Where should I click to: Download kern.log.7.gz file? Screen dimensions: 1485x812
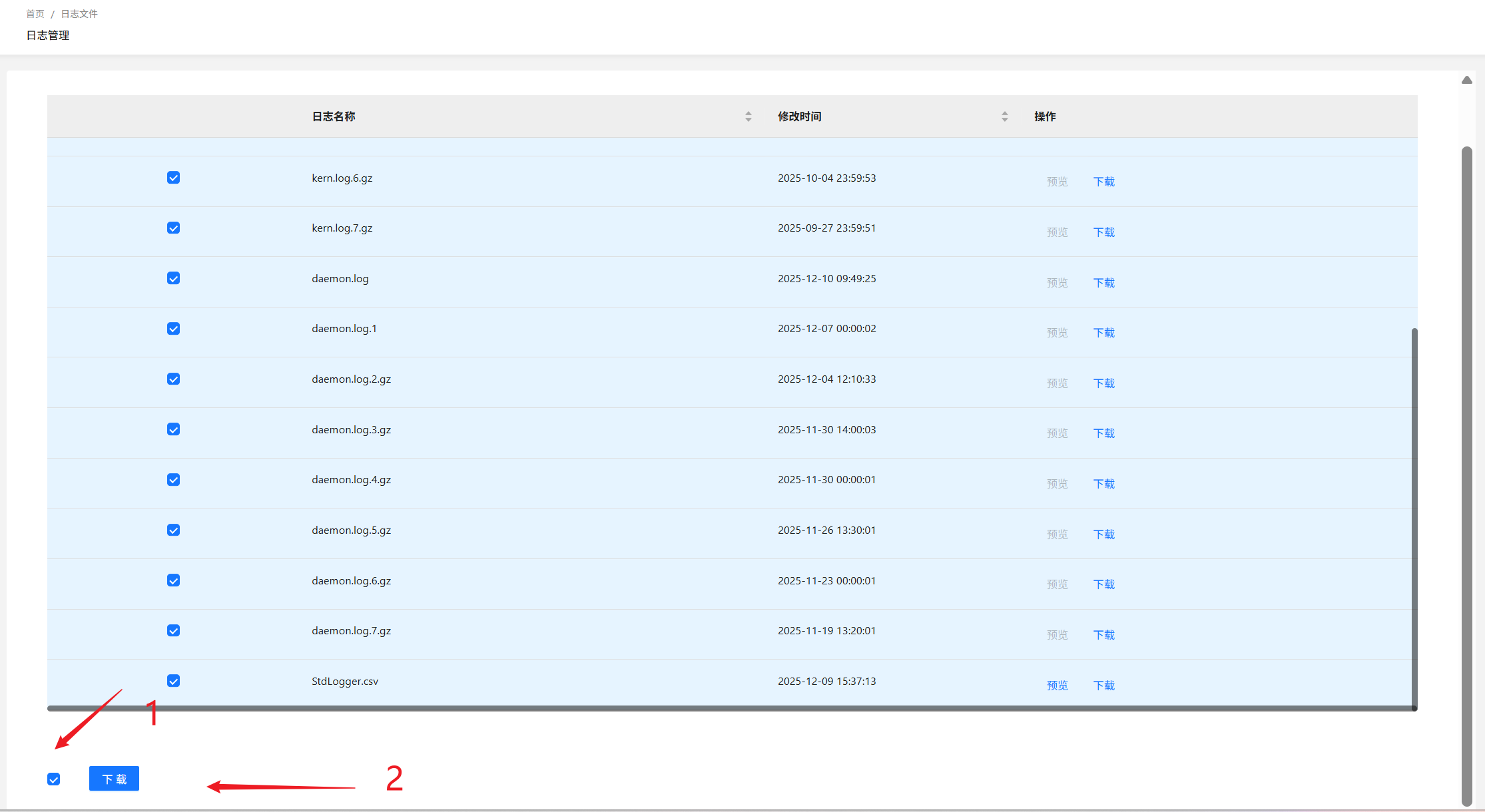(1103, 232)
